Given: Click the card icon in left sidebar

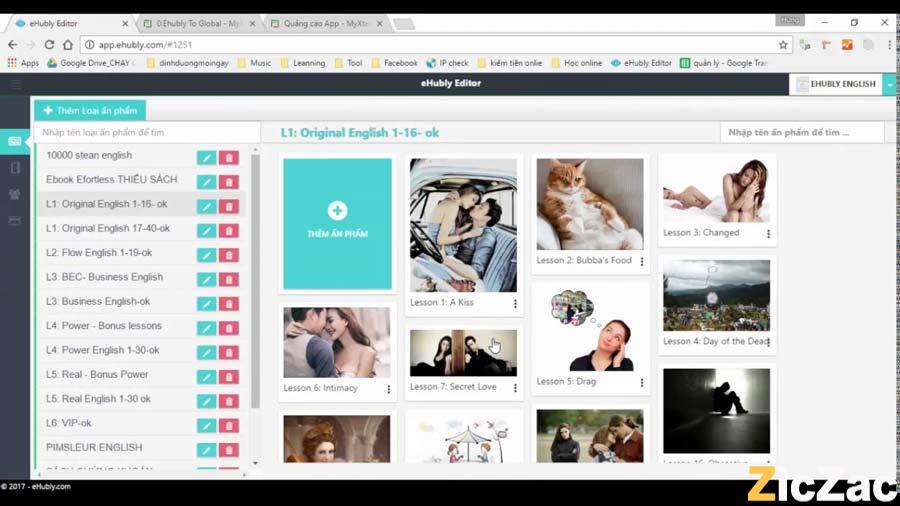Looking at the screenshot, I should [15, 220].
